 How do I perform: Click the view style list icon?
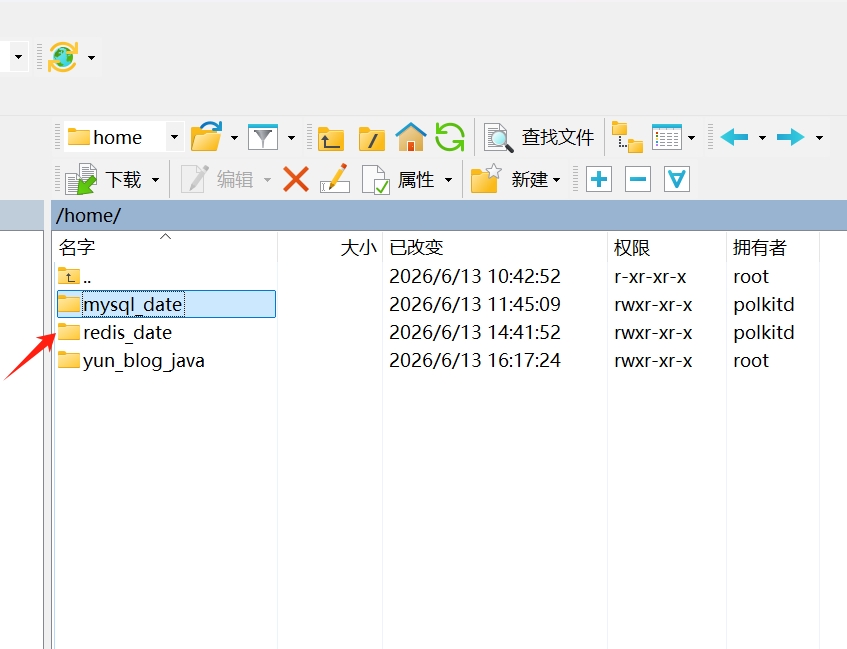pyautogui.click(x=667, y=137)
